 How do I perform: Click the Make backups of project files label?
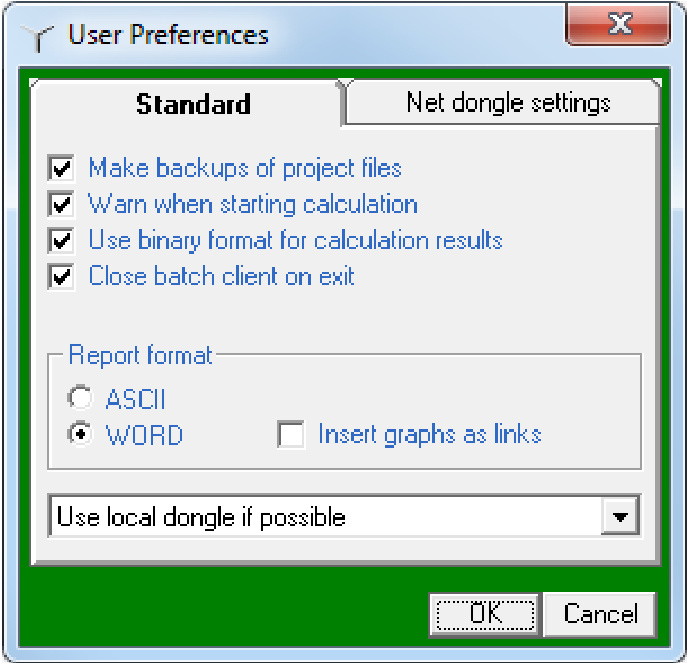click(x=245, y=168)
